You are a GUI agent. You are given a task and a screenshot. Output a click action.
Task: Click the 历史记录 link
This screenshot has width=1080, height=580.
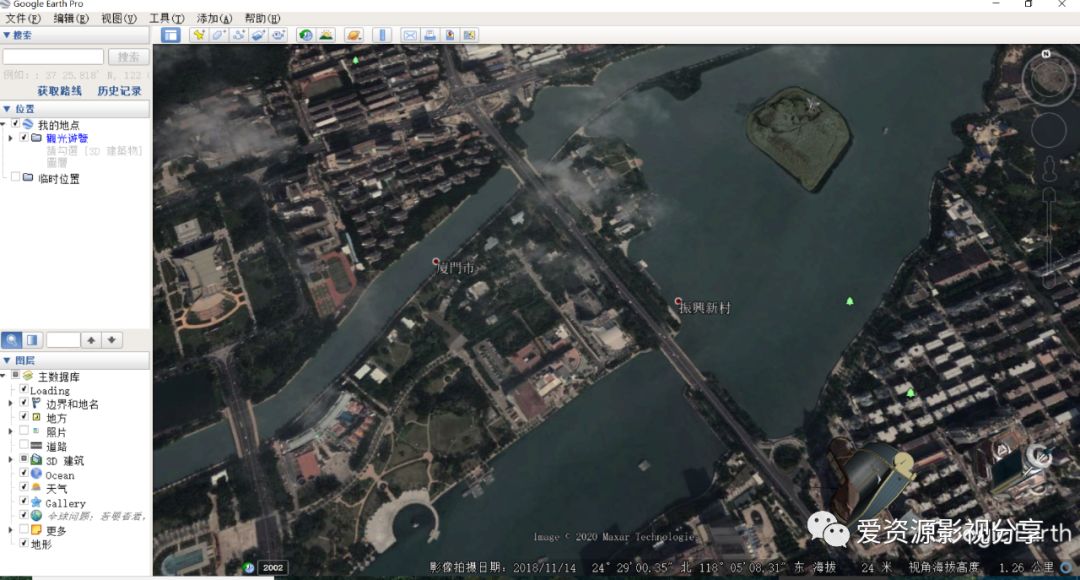119,91
